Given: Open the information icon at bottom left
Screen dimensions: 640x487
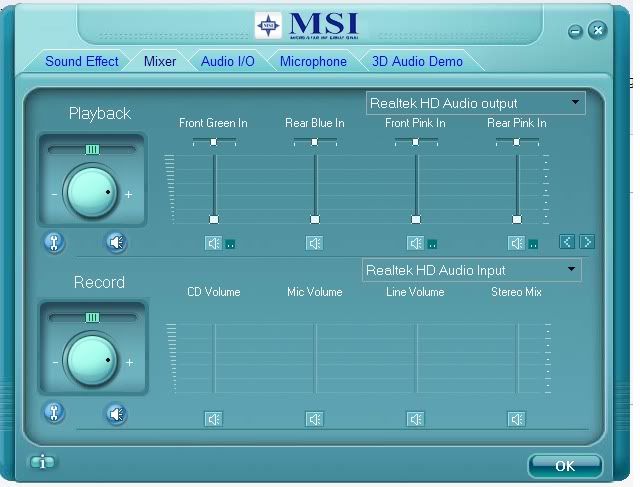Looking at the screenshot, I should click(x=42, y=463).
